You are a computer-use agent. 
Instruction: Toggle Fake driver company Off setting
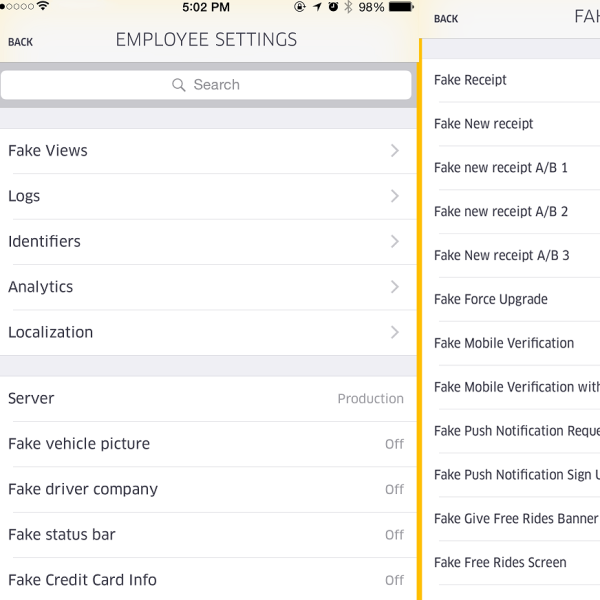point(394,489)
